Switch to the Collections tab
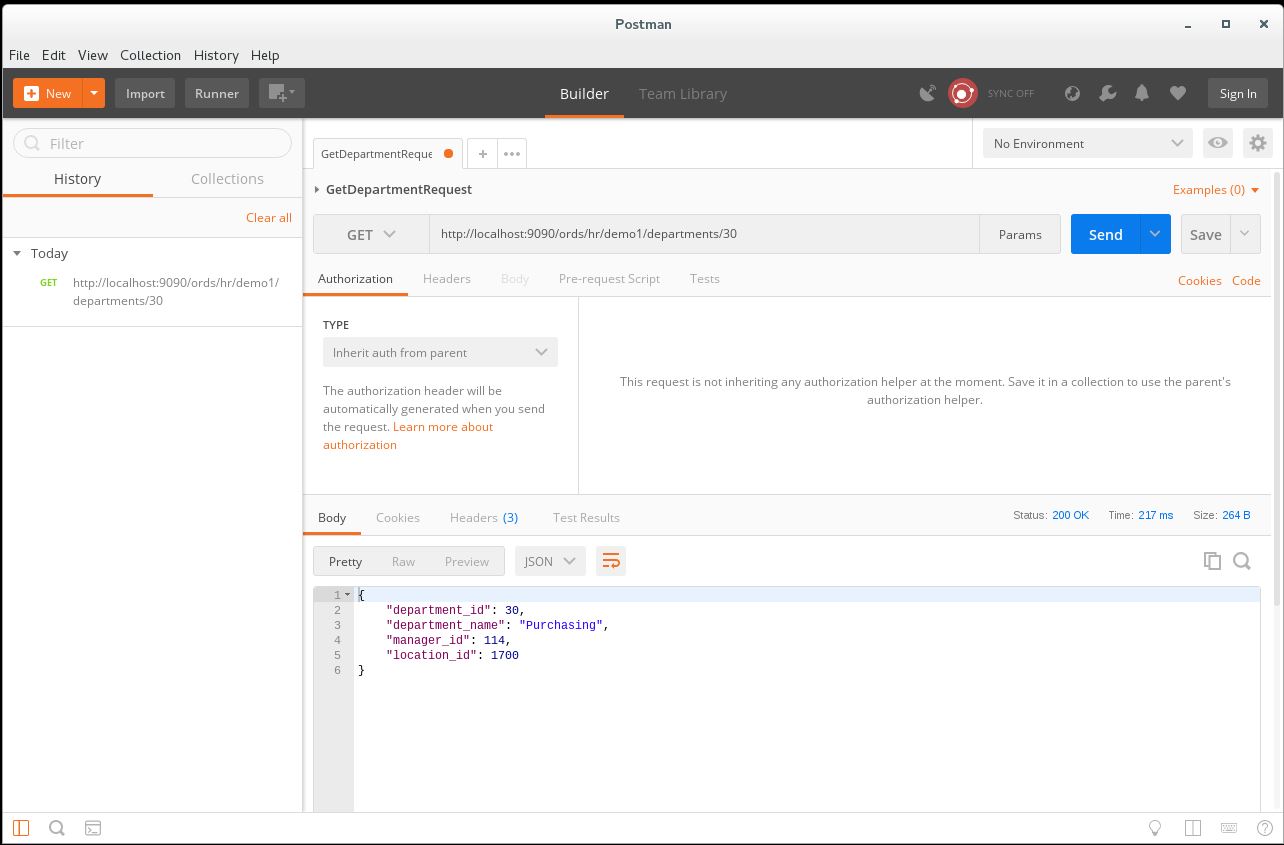The width and height of the screenshot is (1284, 845). click(227, 179)
